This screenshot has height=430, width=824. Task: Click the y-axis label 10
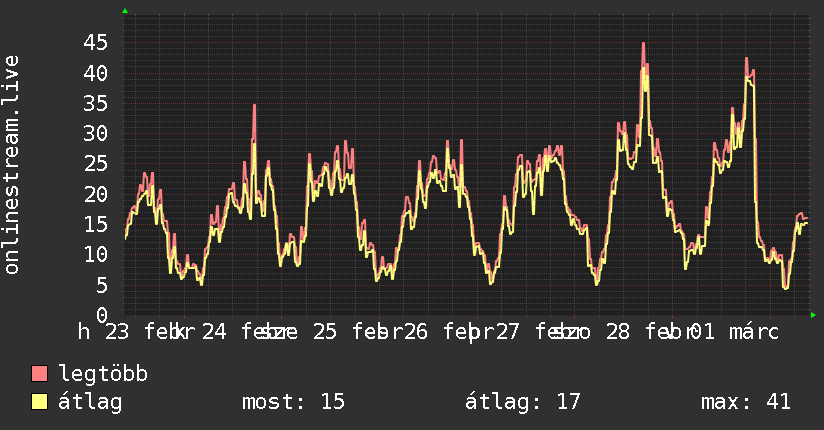(x=96, y=255)
